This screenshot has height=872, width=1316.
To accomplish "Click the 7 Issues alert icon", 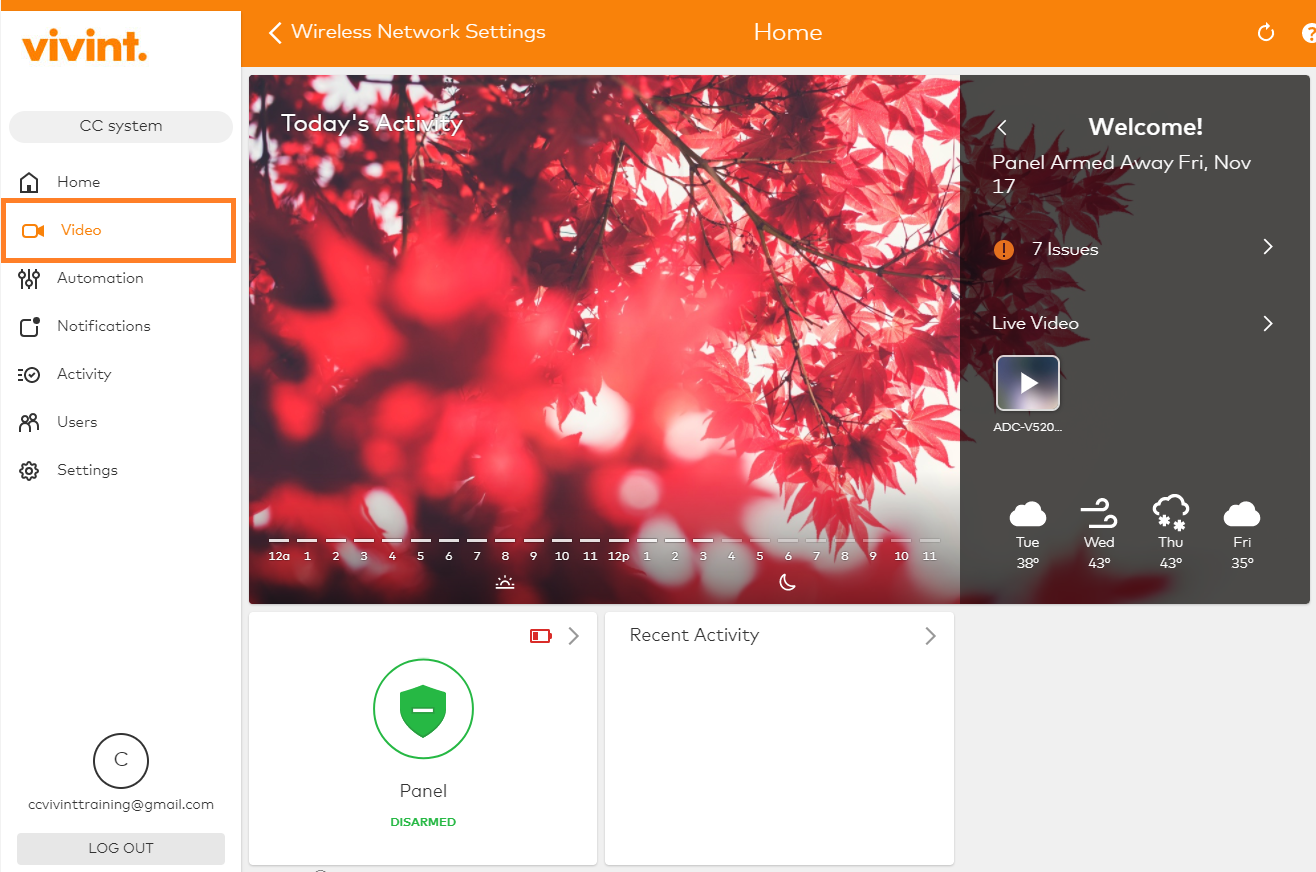I will pyautogui.click(x=1004, y=249).
